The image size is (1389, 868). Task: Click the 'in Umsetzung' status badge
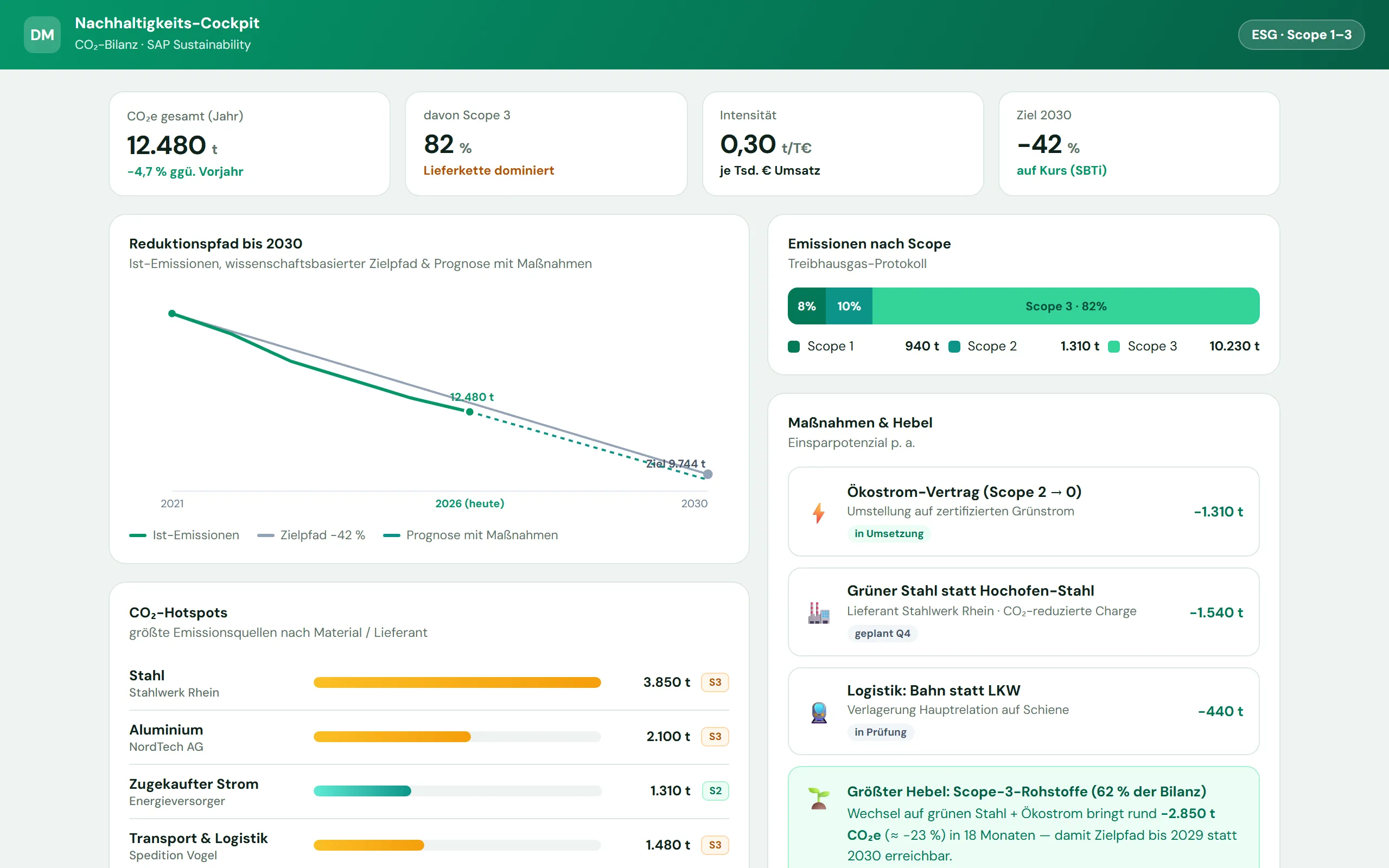tap(889, 534)
